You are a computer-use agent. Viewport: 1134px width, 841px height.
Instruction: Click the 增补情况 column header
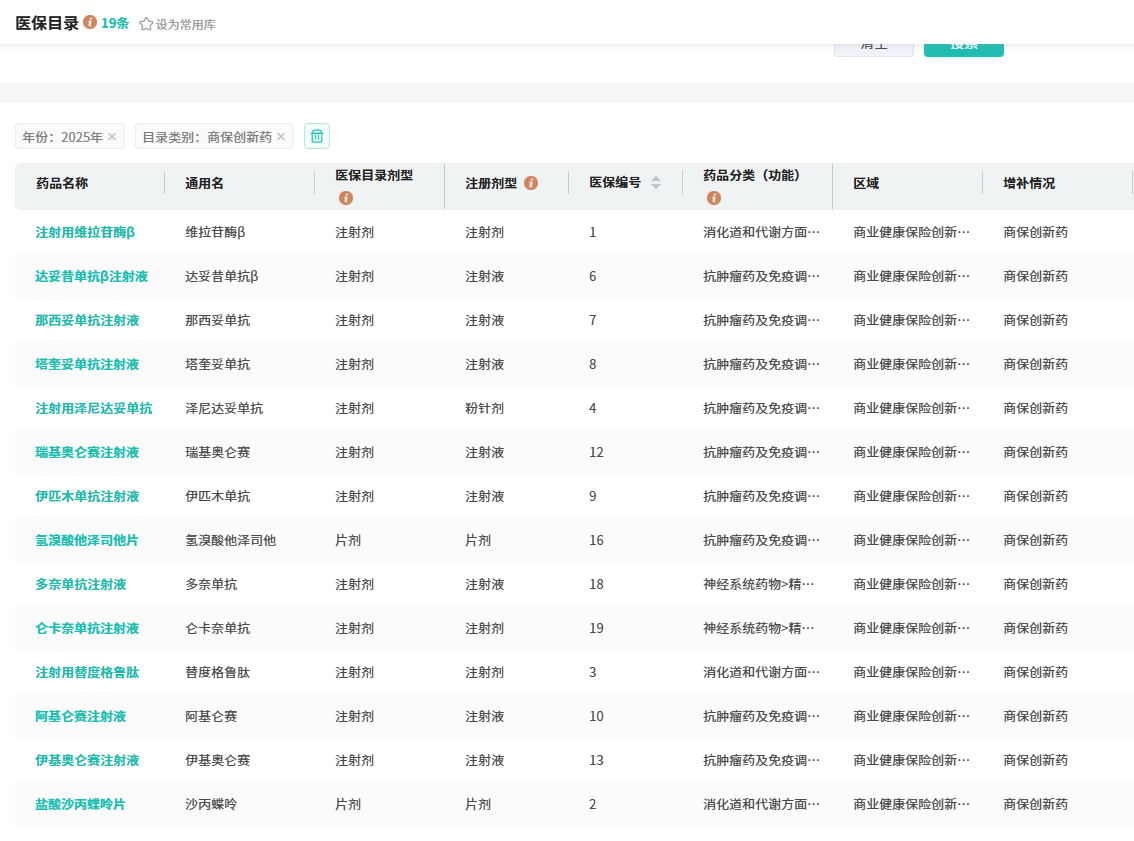pyautogui.click(x=1029, y=183)
